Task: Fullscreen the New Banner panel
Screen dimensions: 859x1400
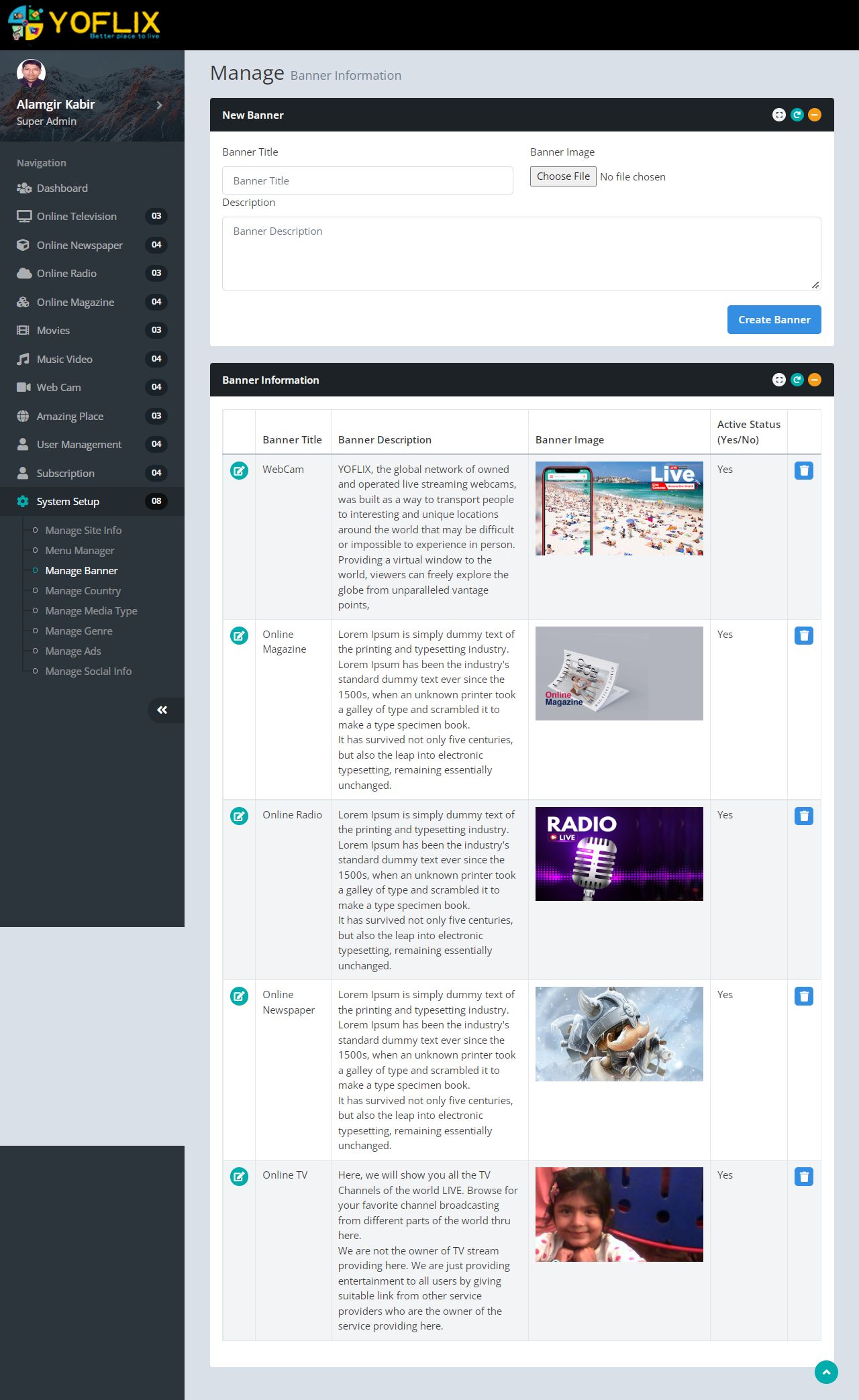Action: click(779, 115)
